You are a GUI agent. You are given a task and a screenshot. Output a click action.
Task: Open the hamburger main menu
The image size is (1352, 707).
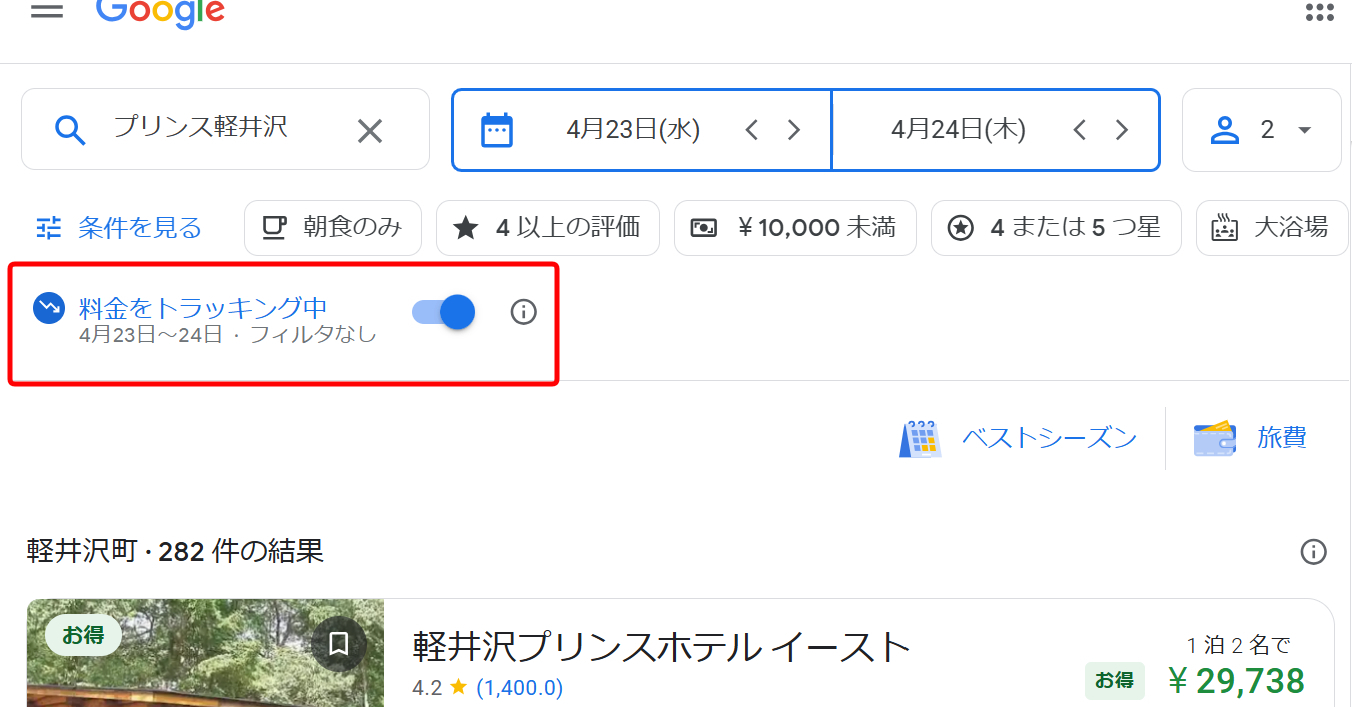click(x=46, y=11)
